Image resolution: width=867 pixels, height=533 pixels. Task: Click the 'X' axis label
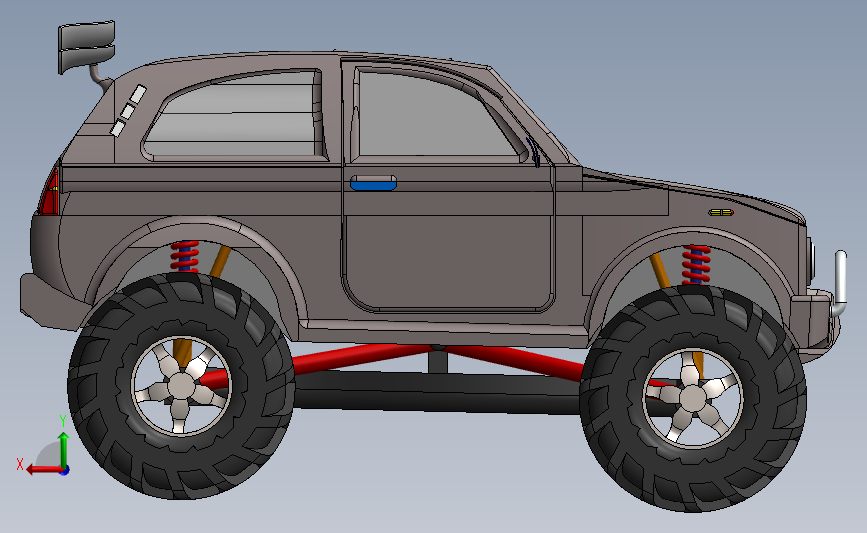pyautogui.click(x=20, y=464)
